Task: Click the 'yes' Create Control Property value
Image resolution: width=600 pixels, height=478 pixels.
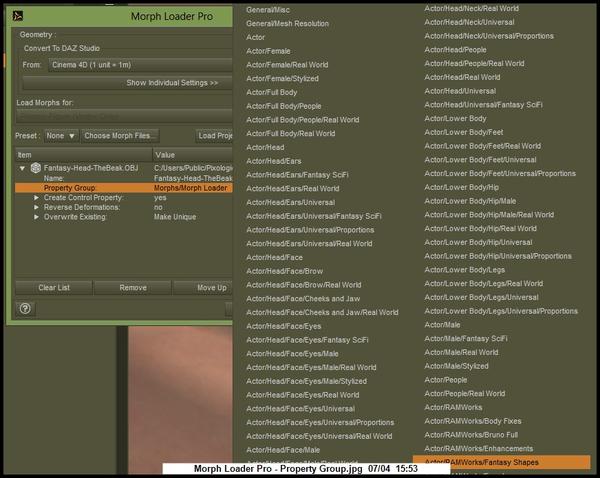Action: (160, 197)
